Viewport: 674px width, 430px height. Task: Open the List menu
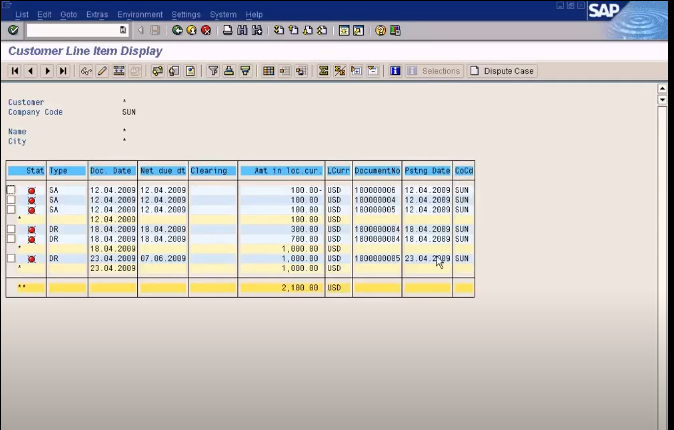pos(22,15)
